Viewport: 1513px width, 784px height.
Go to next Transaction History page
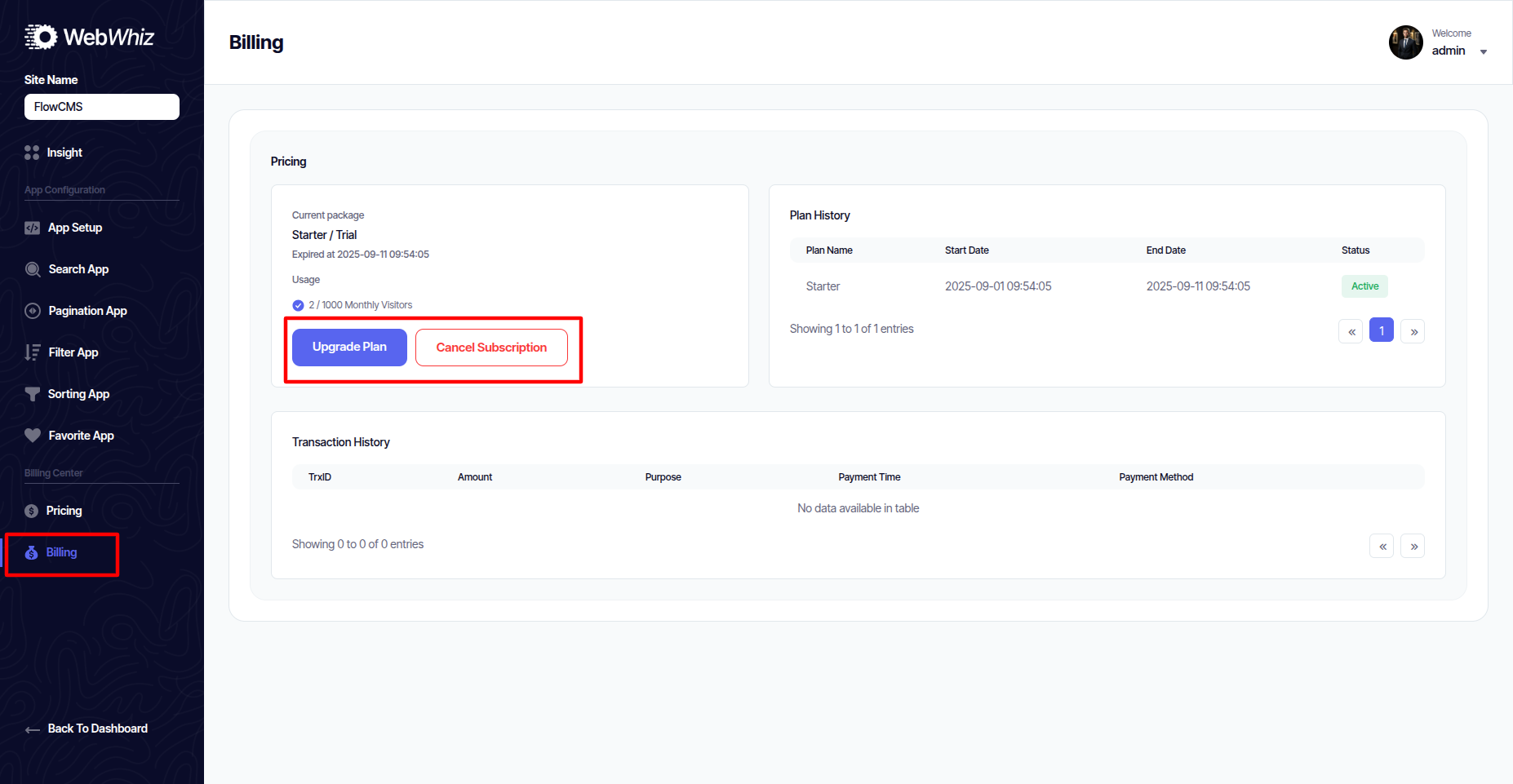(1413, 546)
